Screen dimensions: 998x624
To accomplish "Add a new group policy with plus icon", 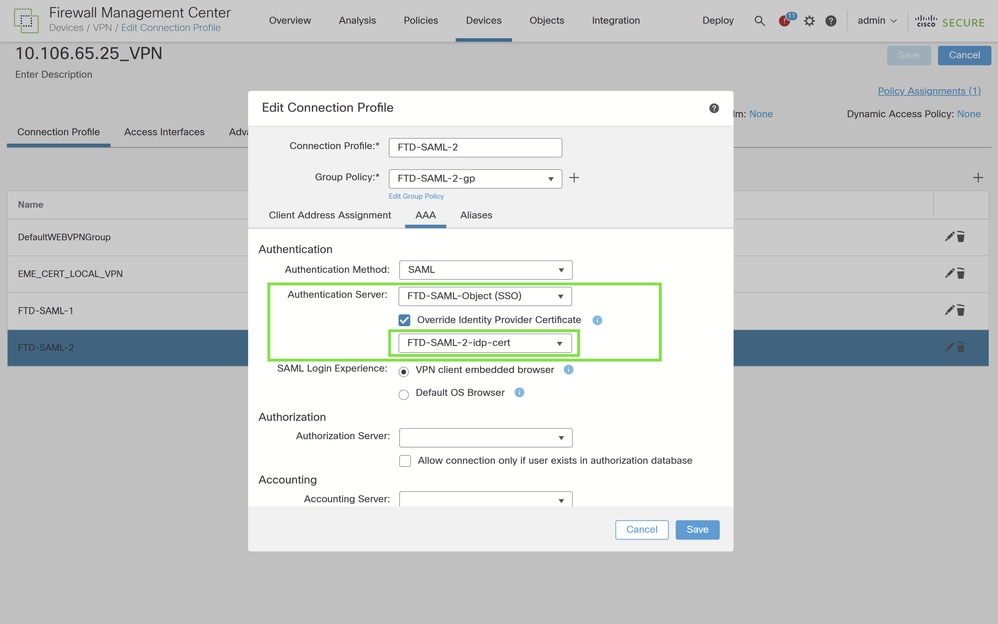I will pyautogui.click(x=574, y=178).
